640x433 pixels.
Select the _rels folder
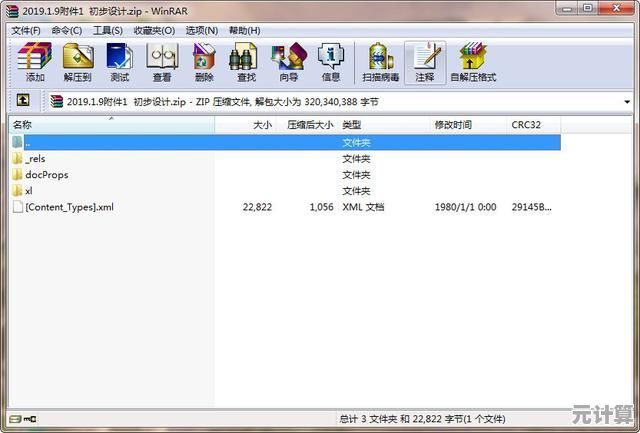35,159
